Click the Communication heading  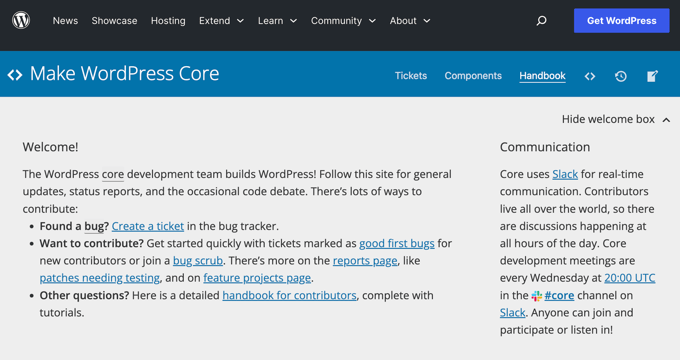tap(545, 147)
